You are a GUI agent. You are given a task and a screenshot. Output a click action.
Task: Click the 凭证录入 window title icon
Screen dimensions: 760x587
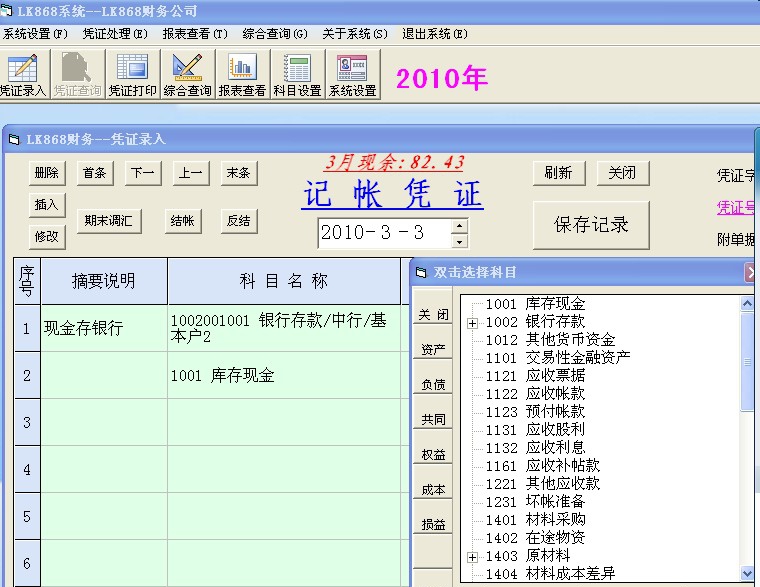pyautogui.click(x=14, y=140)
